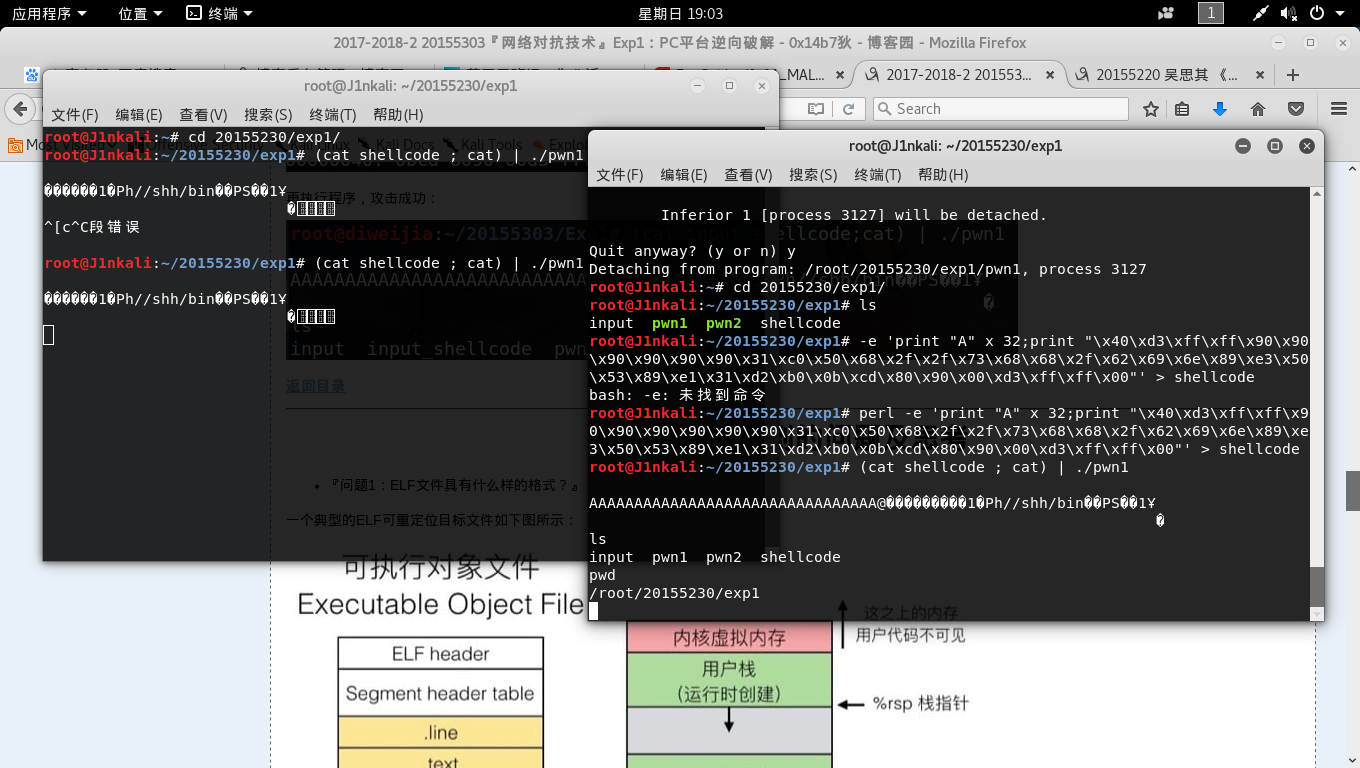Screen dimensions: 1360x768
Task: Click 'Executable Object File' heading
Action: (x=440, y=604)
